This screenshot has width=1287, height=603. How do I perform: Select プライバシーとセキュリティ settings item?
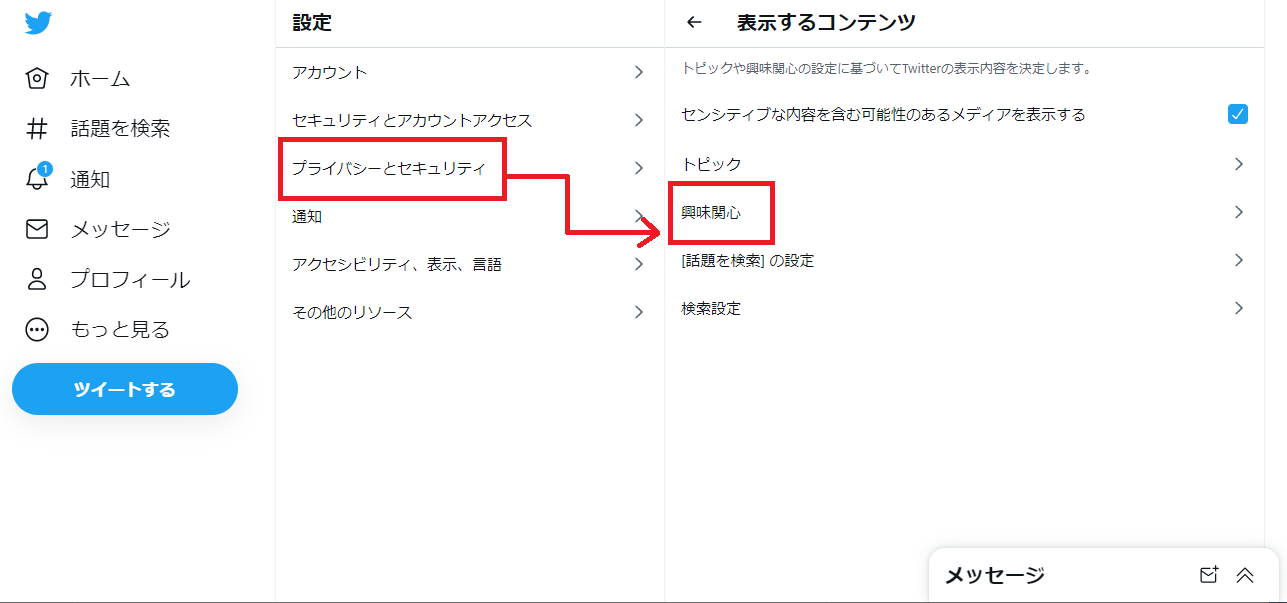470,168
